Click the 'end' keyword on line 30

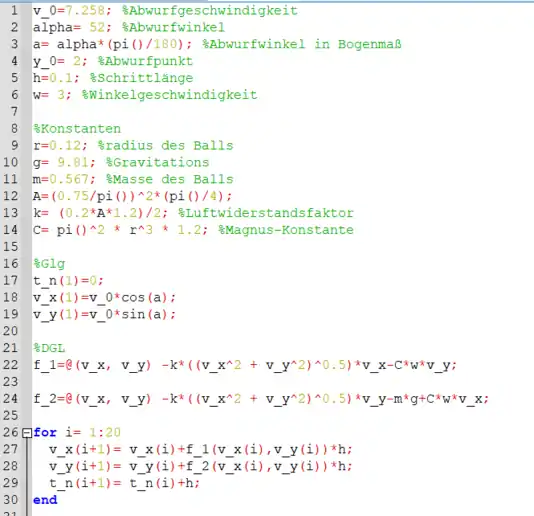pos(45,500)
